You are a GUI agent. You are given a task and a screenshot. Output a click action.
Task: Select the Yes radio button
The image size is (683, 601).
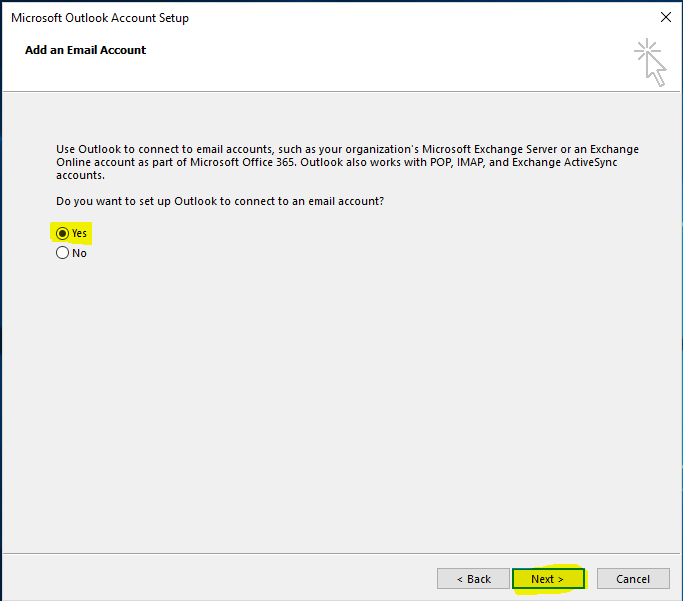click(x=63, y=233)
